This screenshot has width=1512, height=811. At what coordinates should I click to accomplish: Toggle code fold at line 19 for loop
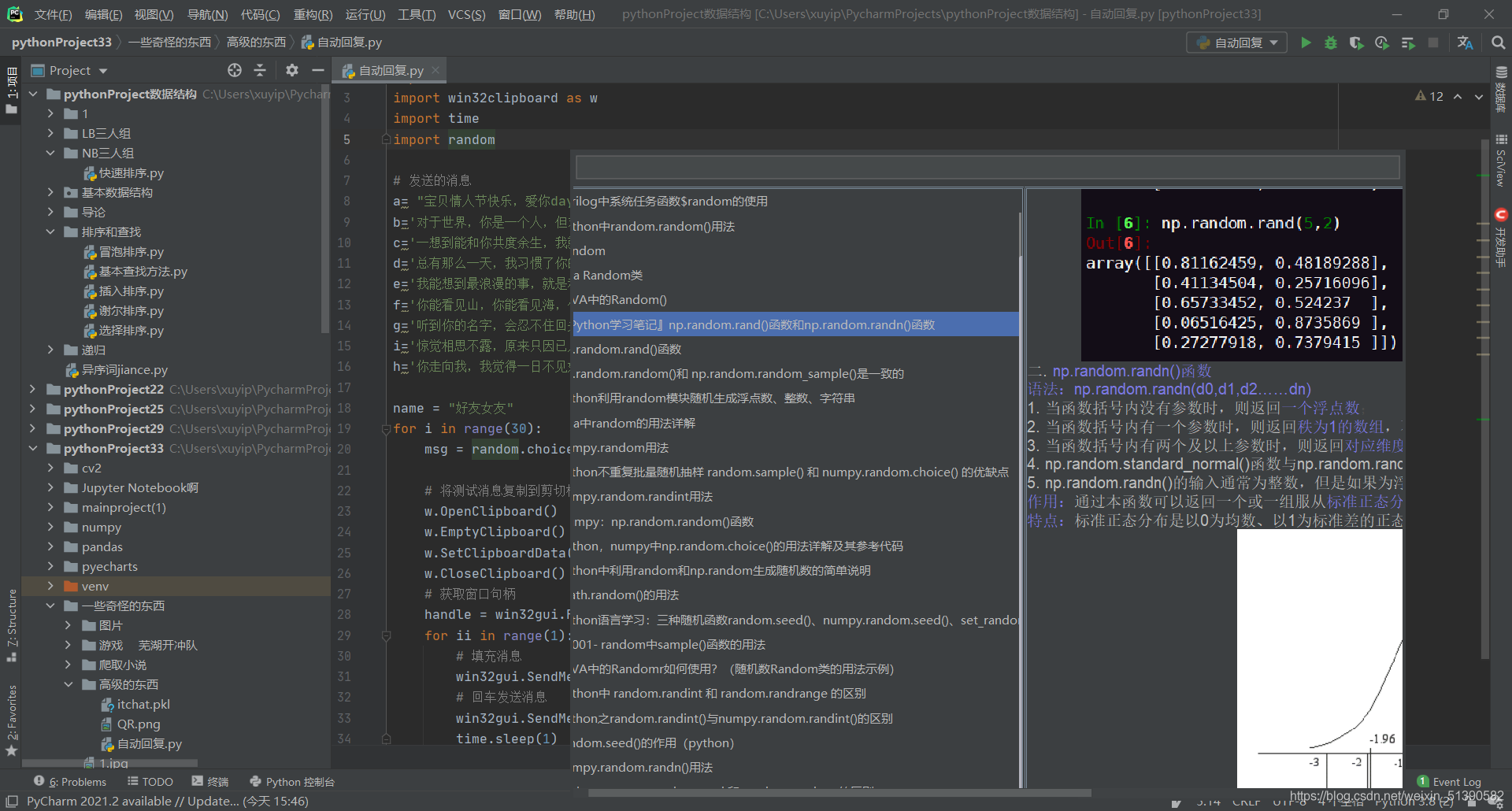(386, 429)
